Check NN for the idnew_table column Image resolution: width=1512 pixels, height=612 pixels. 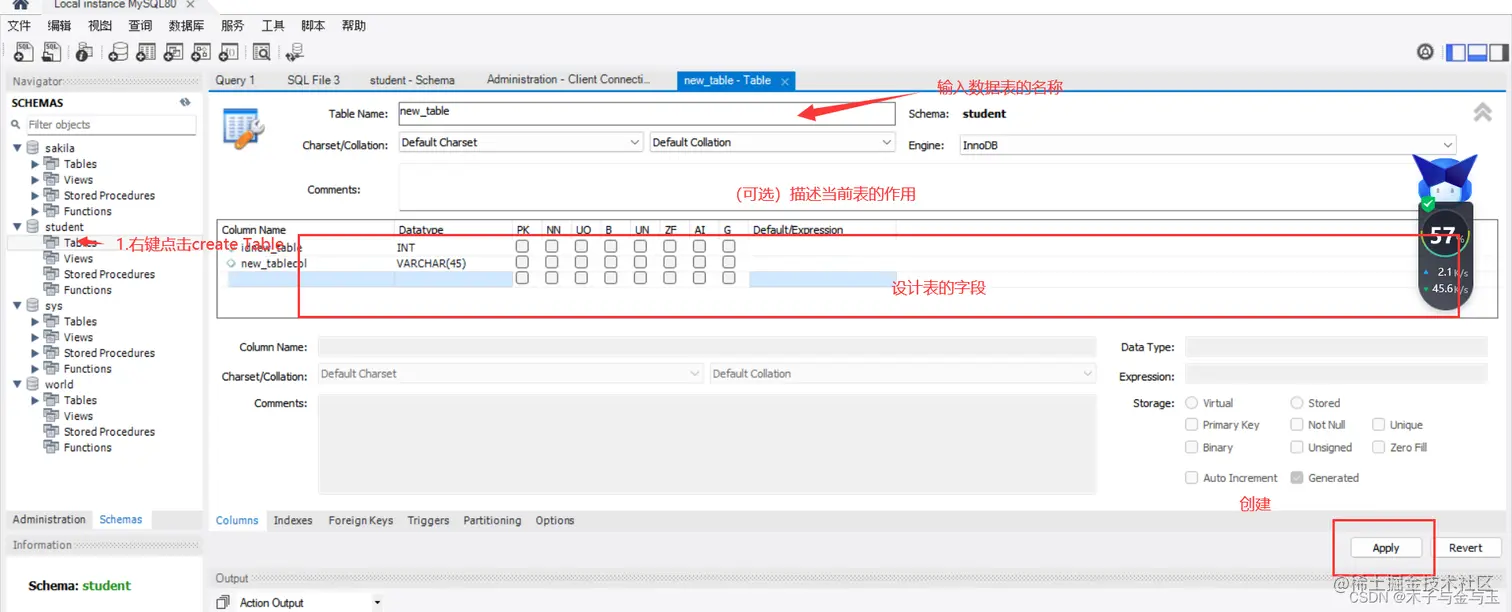[552, 246]
